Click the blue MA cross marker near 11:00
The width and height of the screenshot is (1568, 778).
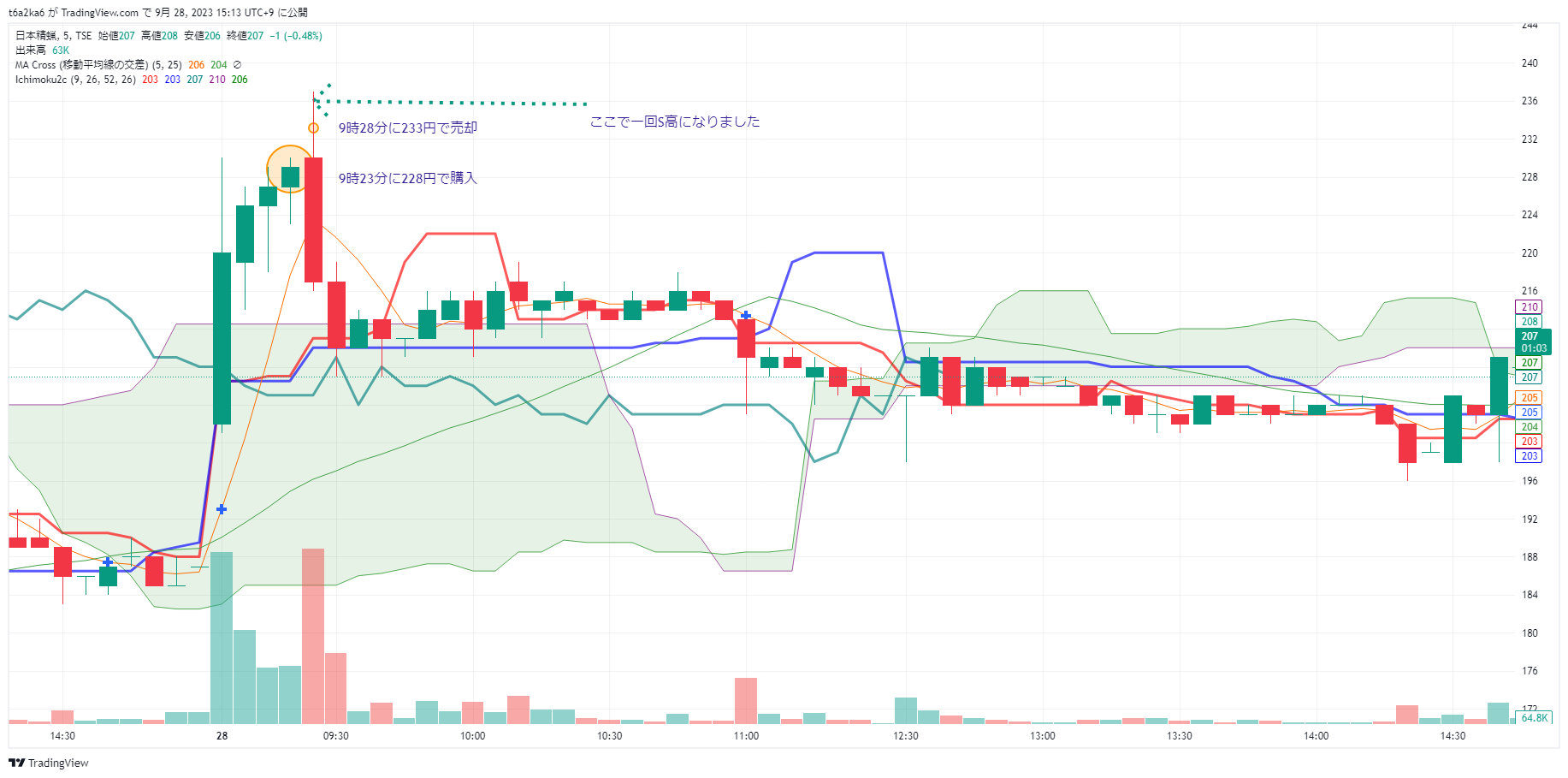pos(746,316)
